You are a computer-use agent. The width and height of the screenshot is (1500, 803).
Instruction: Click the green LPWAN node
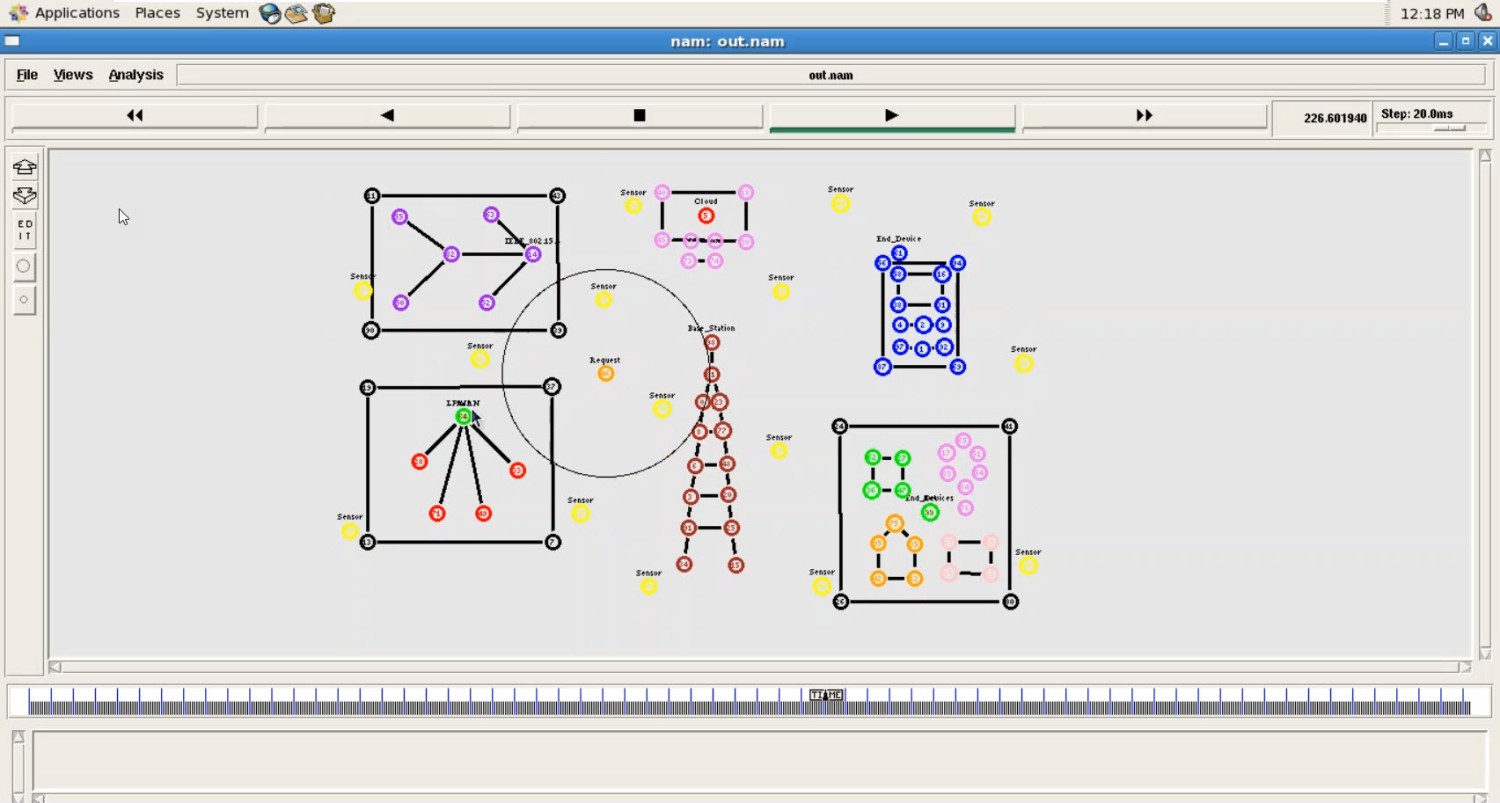coord(463,417)
